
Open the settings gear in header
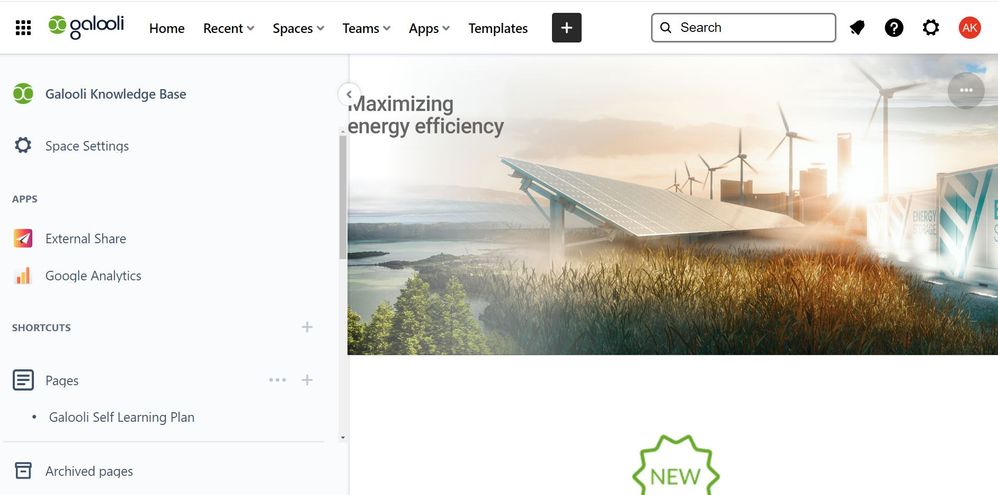[931, 28]
